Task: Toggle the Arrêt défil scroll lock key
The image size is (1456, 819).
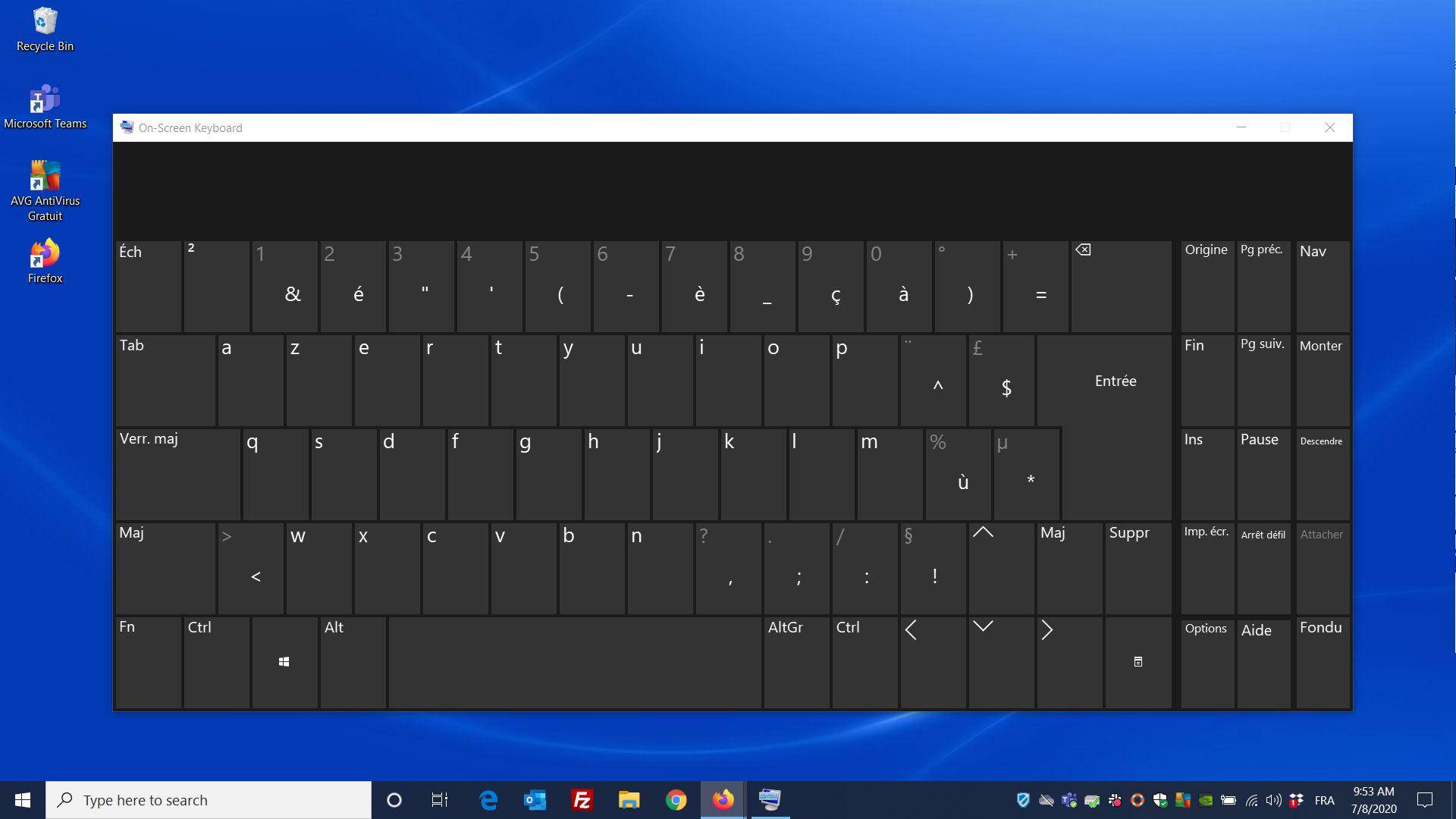Action: tap(1263, 567)
